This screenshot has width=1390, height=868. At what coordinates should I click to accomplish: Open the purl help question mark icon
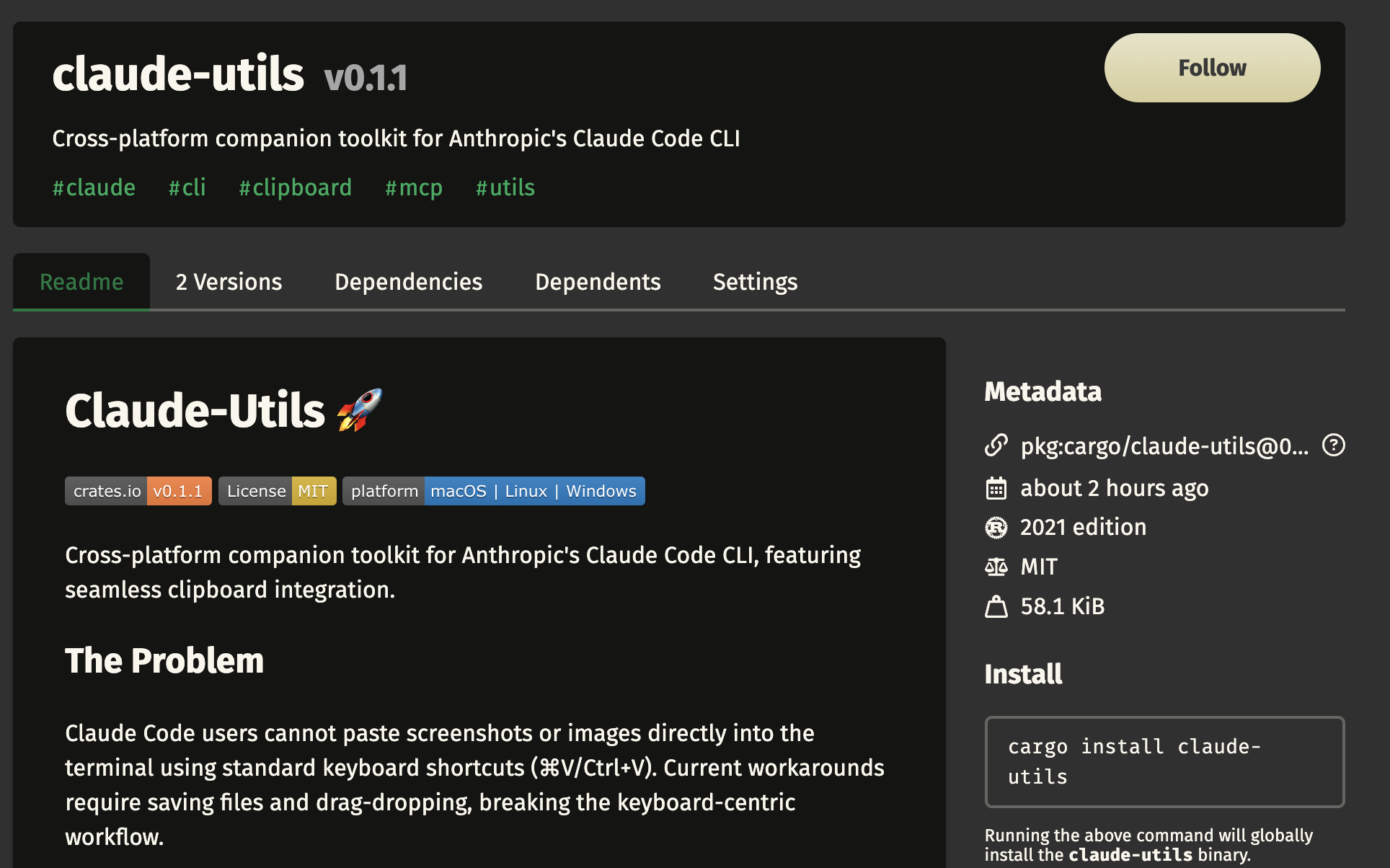1334,445
